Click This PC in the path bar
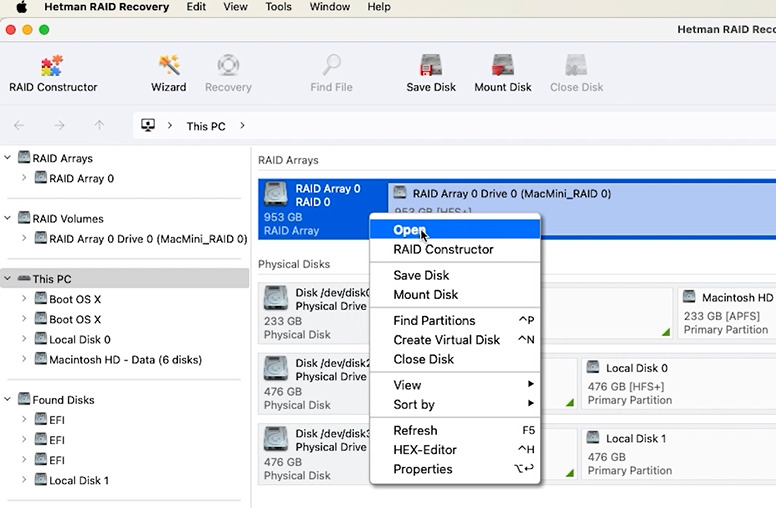776x508 pixels. (206, 126)
